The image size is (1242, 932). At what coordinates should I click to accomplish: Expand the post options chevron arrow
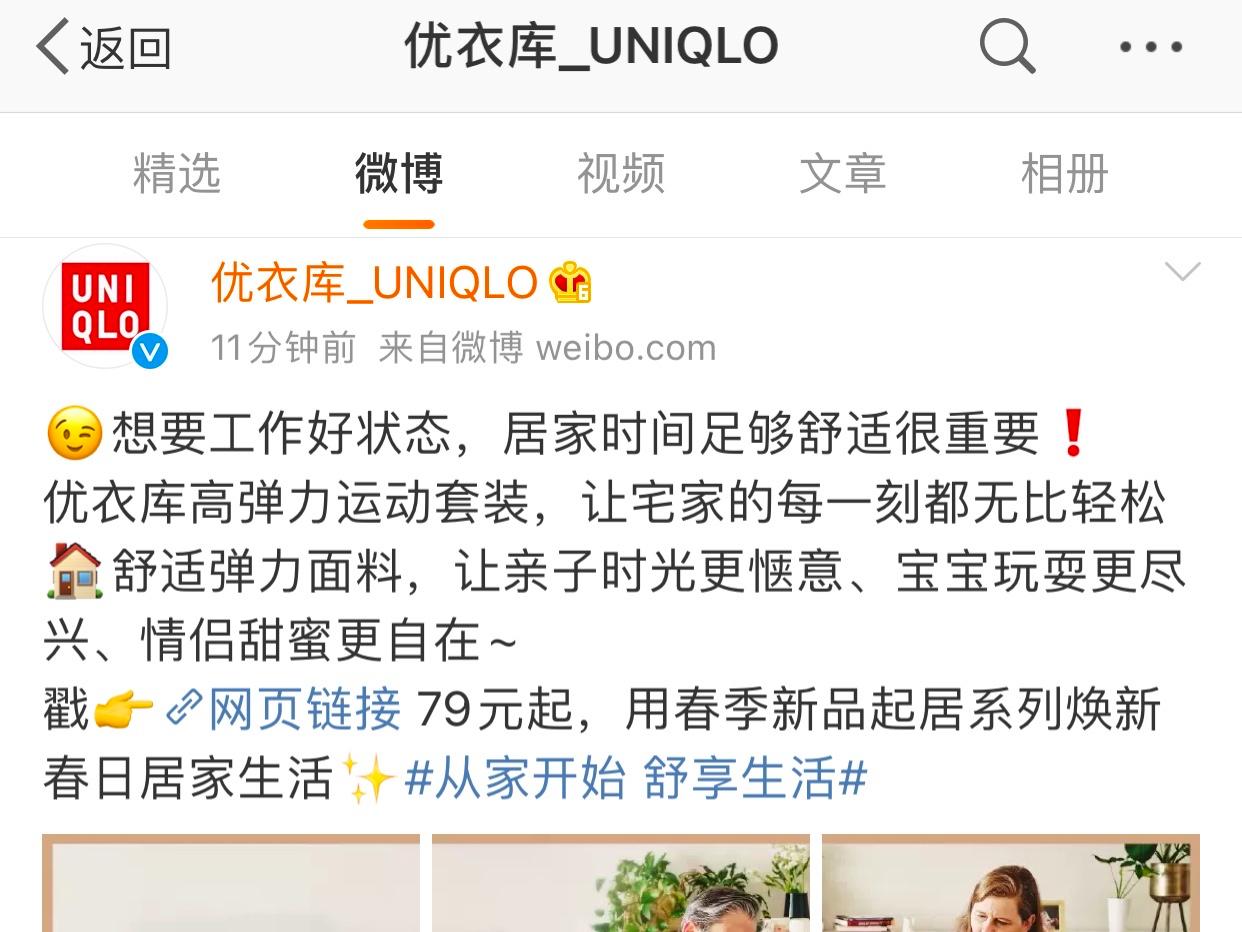click(x=1182, y=272)
